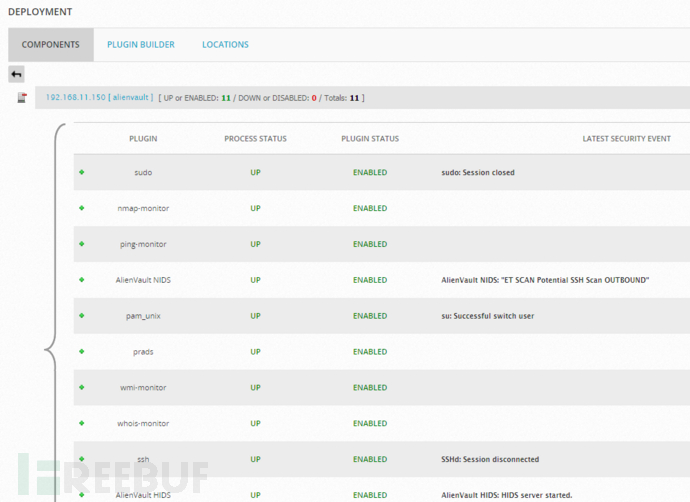Select the pam_unix plugin name
690x502 pixels.
point(143,316)
